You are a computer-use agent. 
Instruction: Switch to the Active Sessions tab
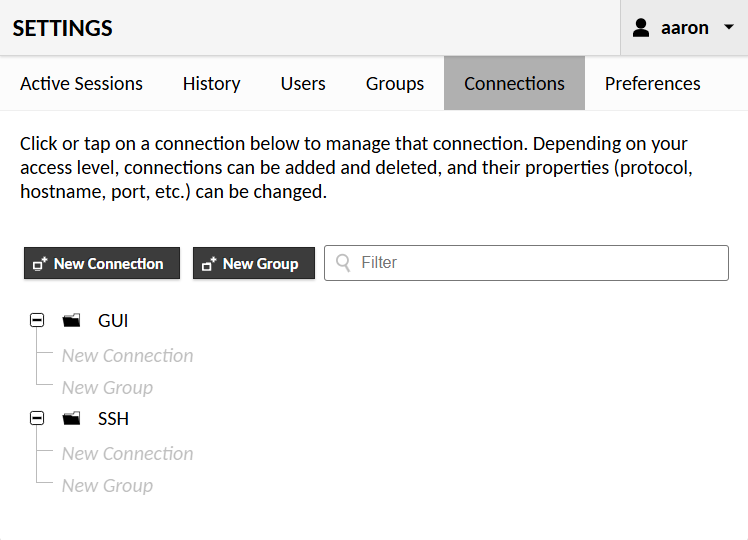point(81,84)
